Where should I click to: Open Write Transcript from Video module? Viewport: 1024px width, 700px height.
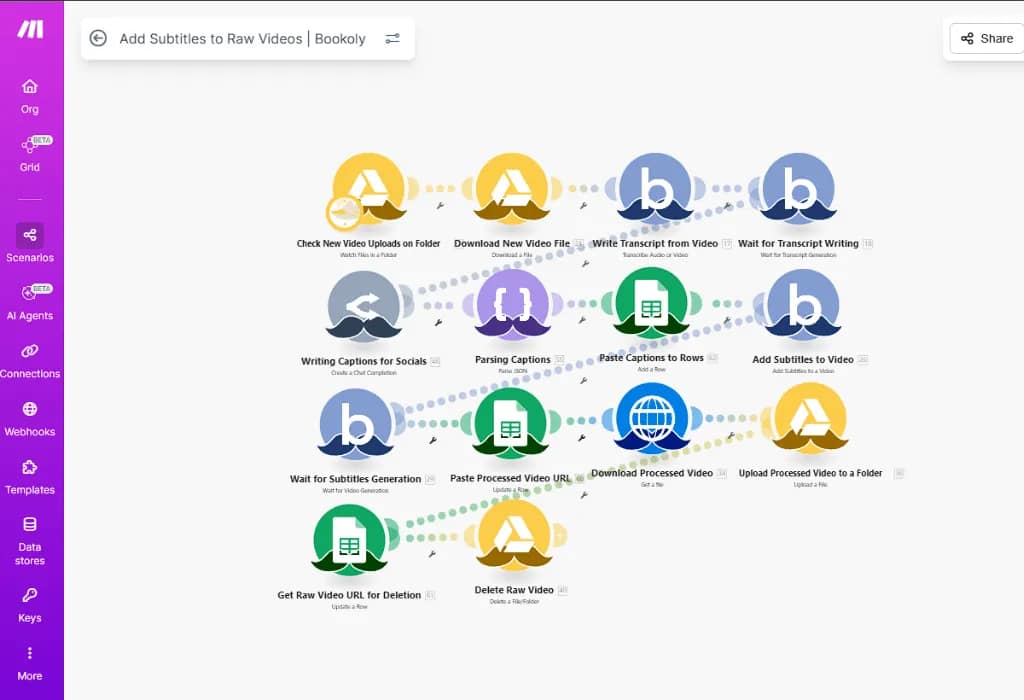[x=655, y=188]
